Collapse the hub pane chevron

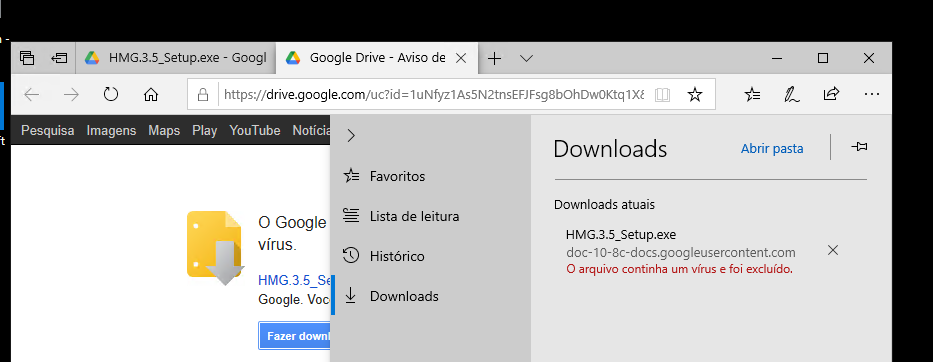point(350,136)
